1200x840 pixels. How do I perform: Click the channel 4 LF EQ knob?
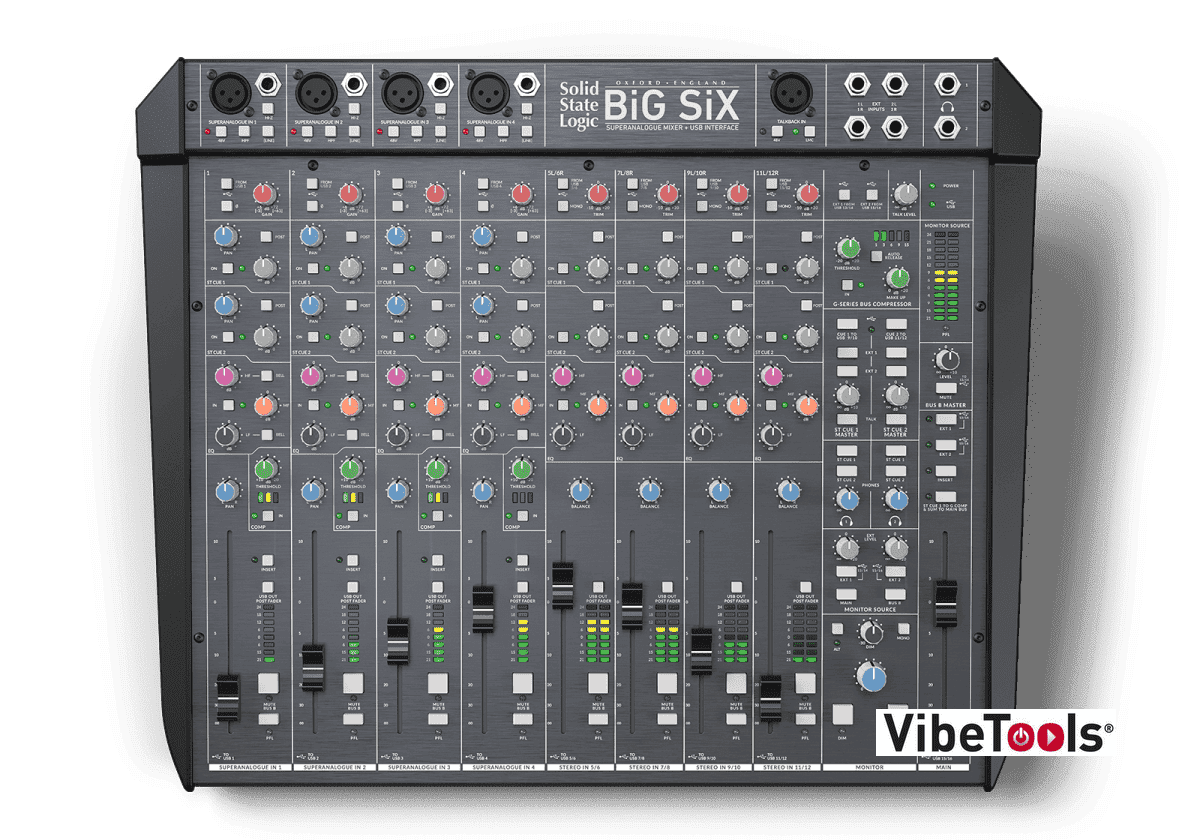[x=483, y=435]
